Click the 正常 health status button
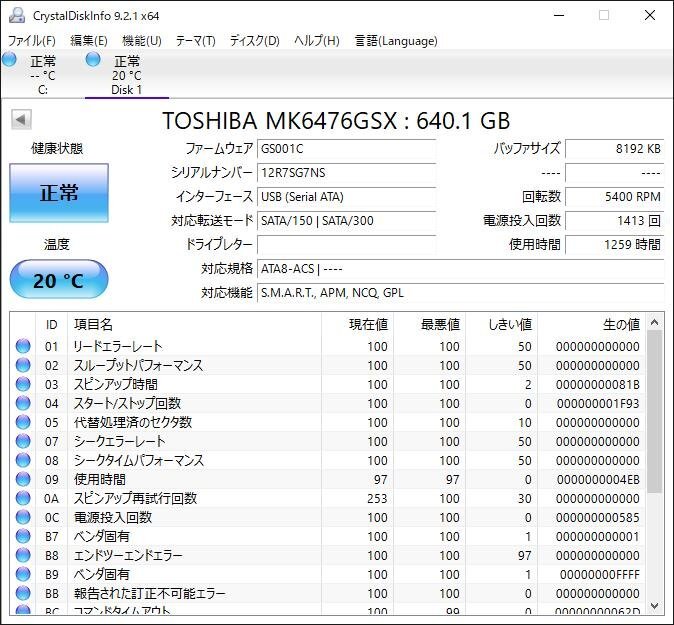This screenshot has width=674, height=625. 59,193
